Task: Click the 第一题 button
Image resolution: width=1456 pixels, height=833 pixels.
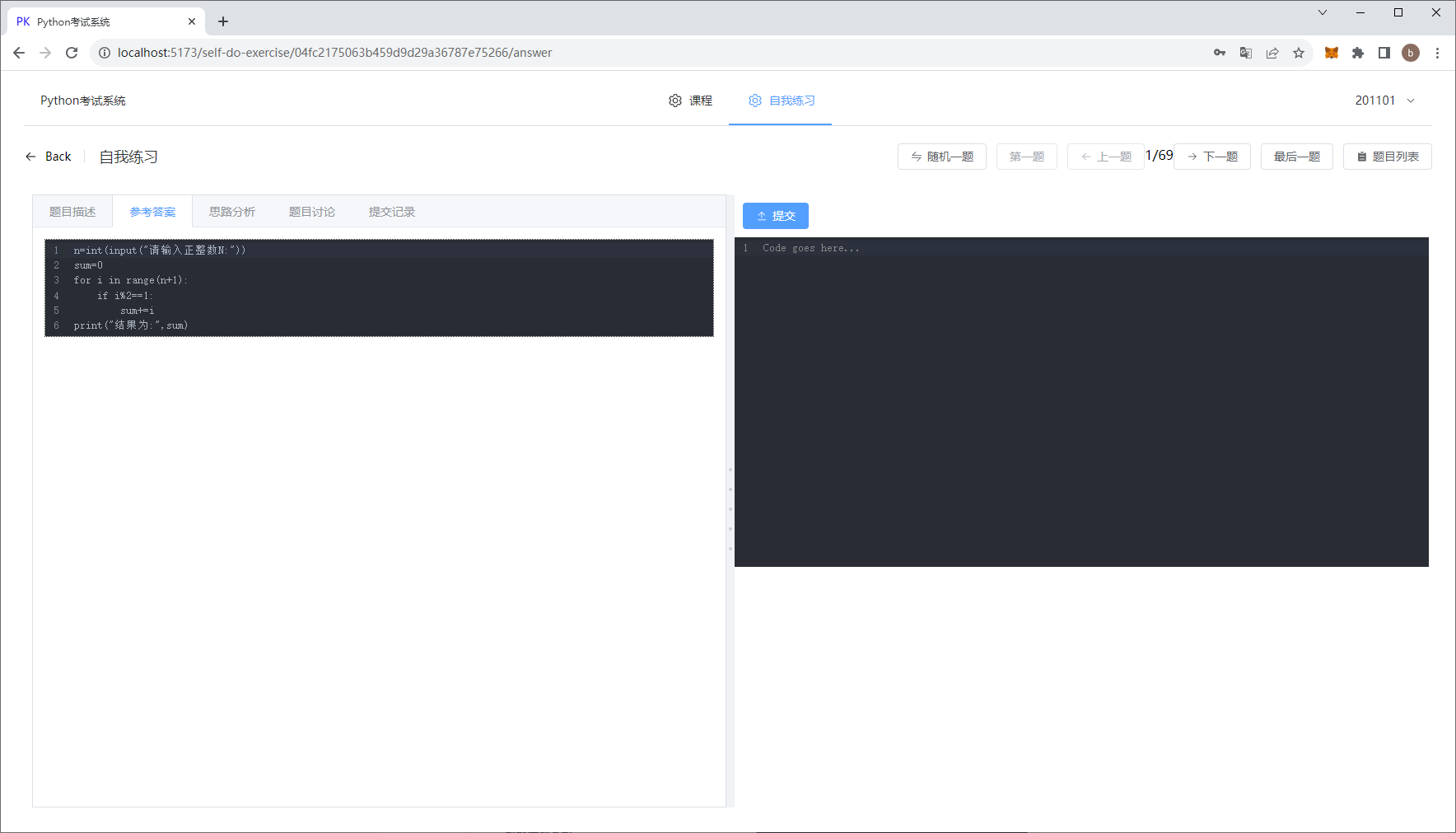Action: (1027, 157)
